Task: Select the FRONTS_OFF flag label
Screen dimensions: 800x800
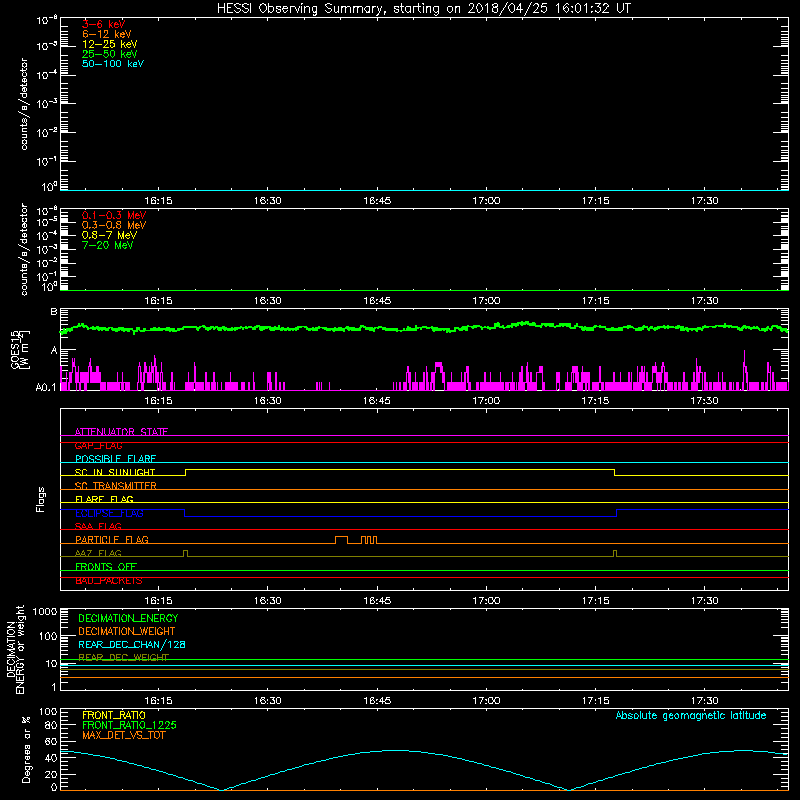Action: (106, 566)
